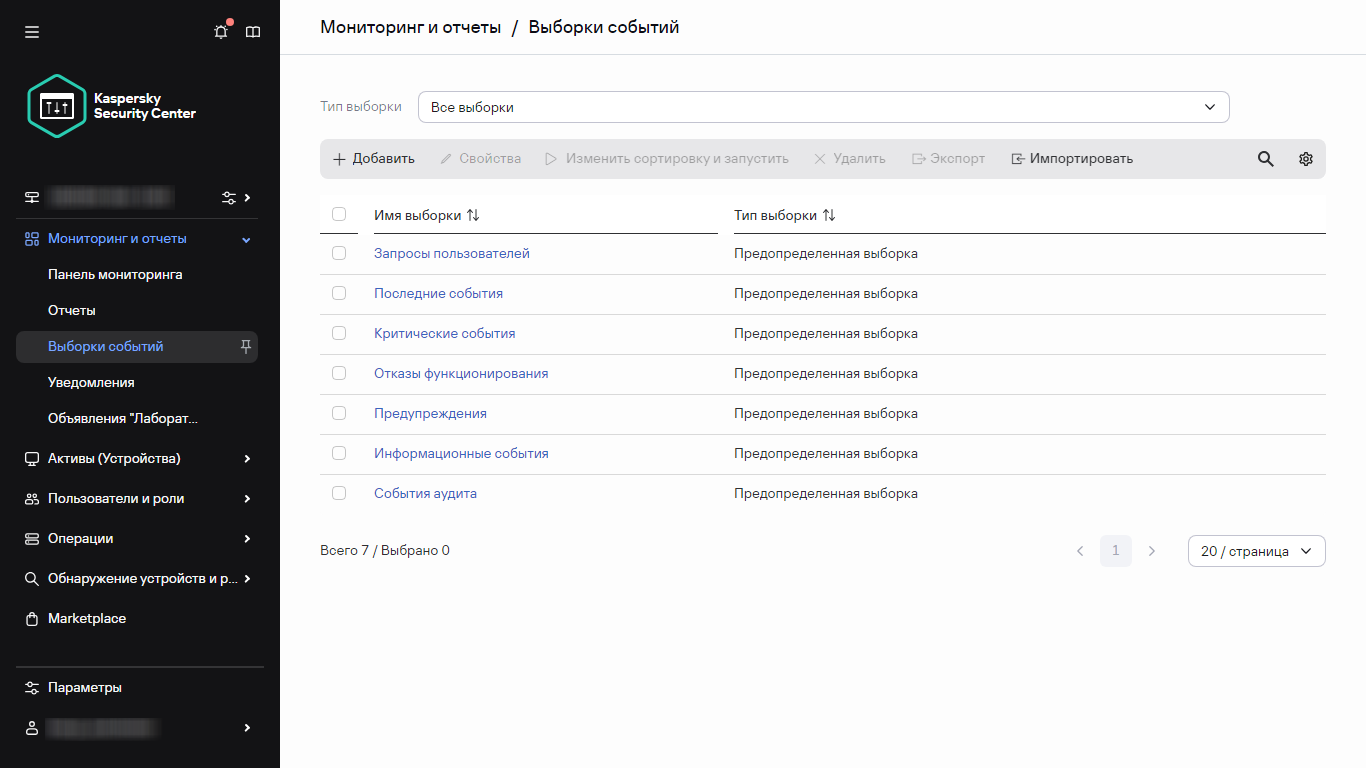
Task: Toggle the select-all header checkbox
Action: click(339, 214)
